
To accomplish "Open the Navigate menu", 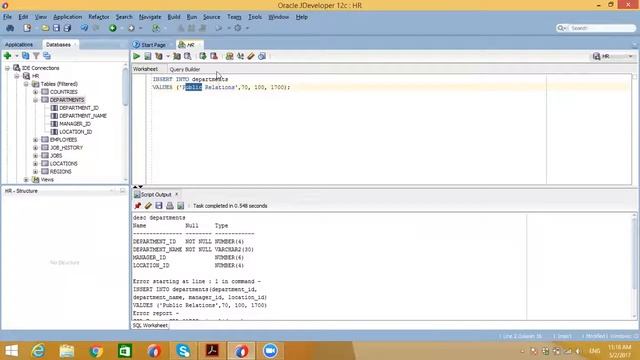I will click(x=150, y=17).
